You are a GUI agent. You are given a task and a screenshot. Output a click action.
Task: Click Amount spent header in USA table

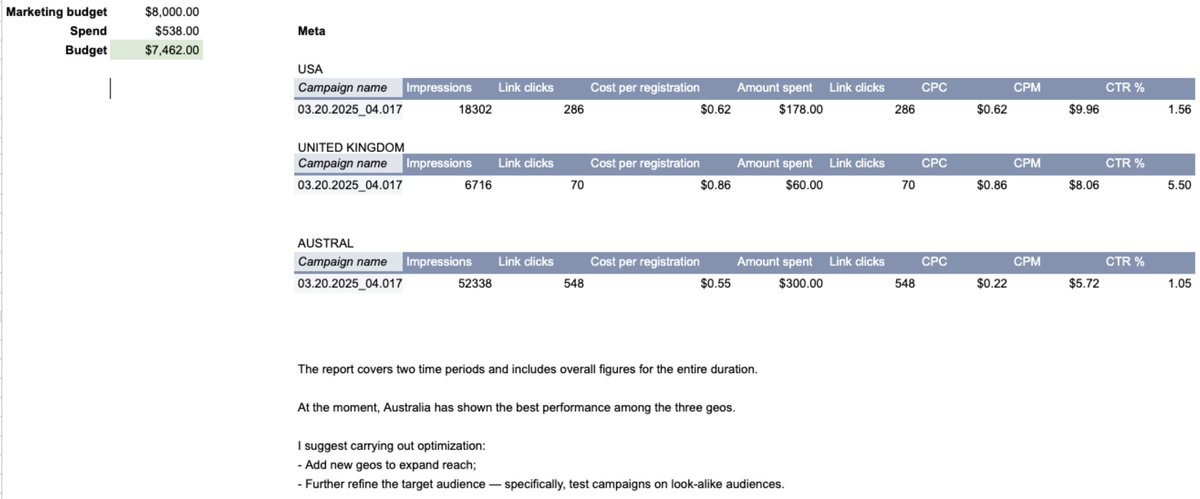pyautogui.click(x=775, y=88)
